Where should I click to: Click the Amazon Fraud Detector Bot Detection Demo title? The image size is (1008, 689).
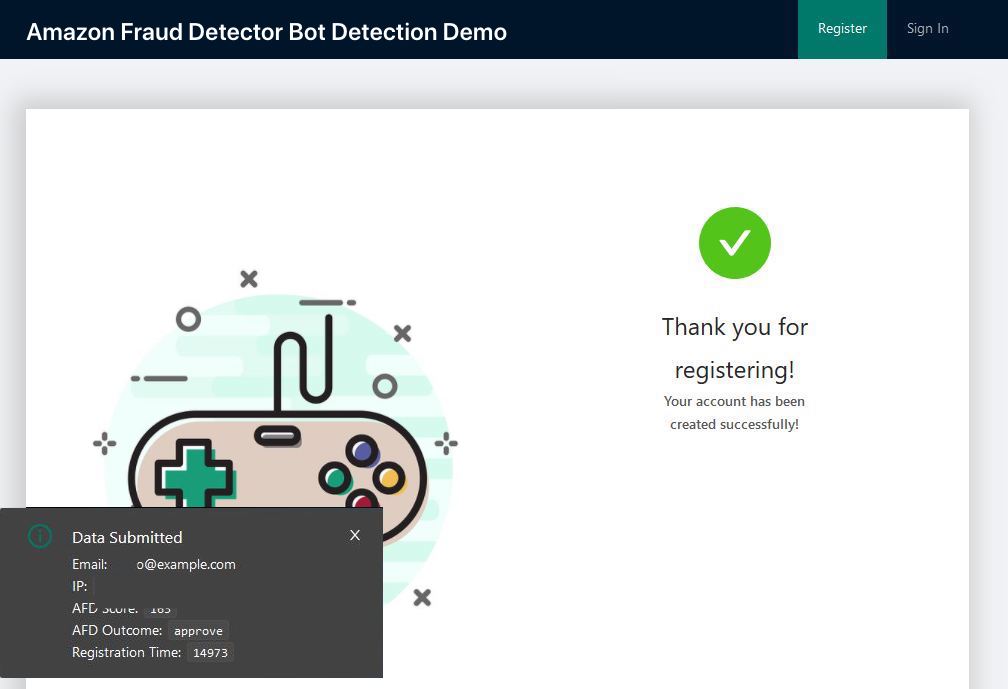click(x=266, y=31)
